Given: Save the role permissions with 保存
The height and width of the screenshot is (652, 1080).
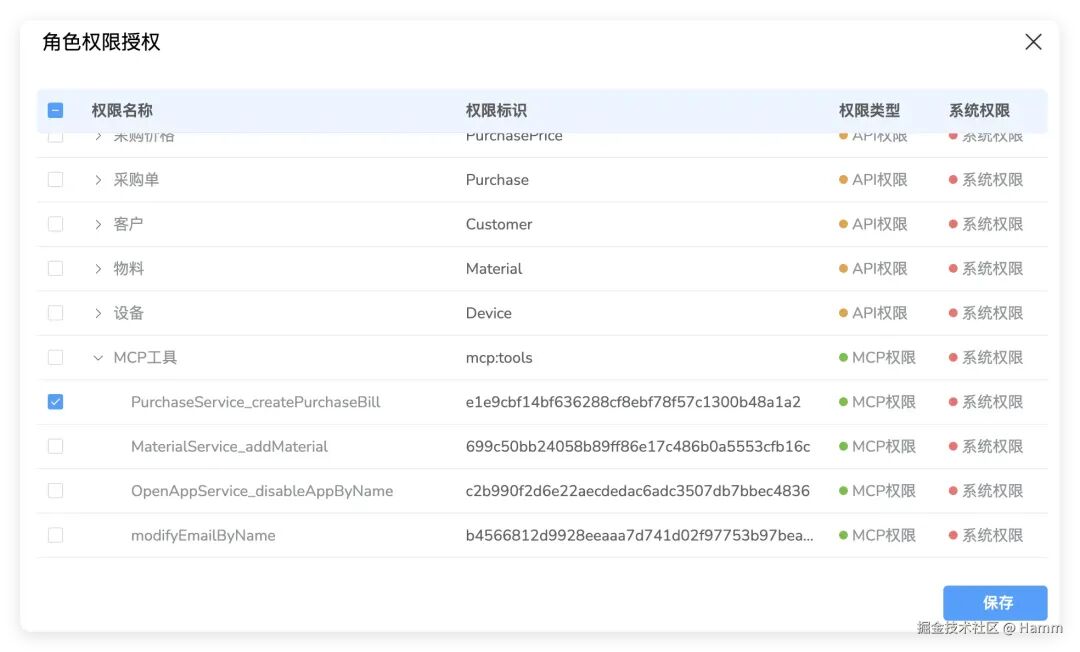Looking at the screenshot, I should 995,603.
